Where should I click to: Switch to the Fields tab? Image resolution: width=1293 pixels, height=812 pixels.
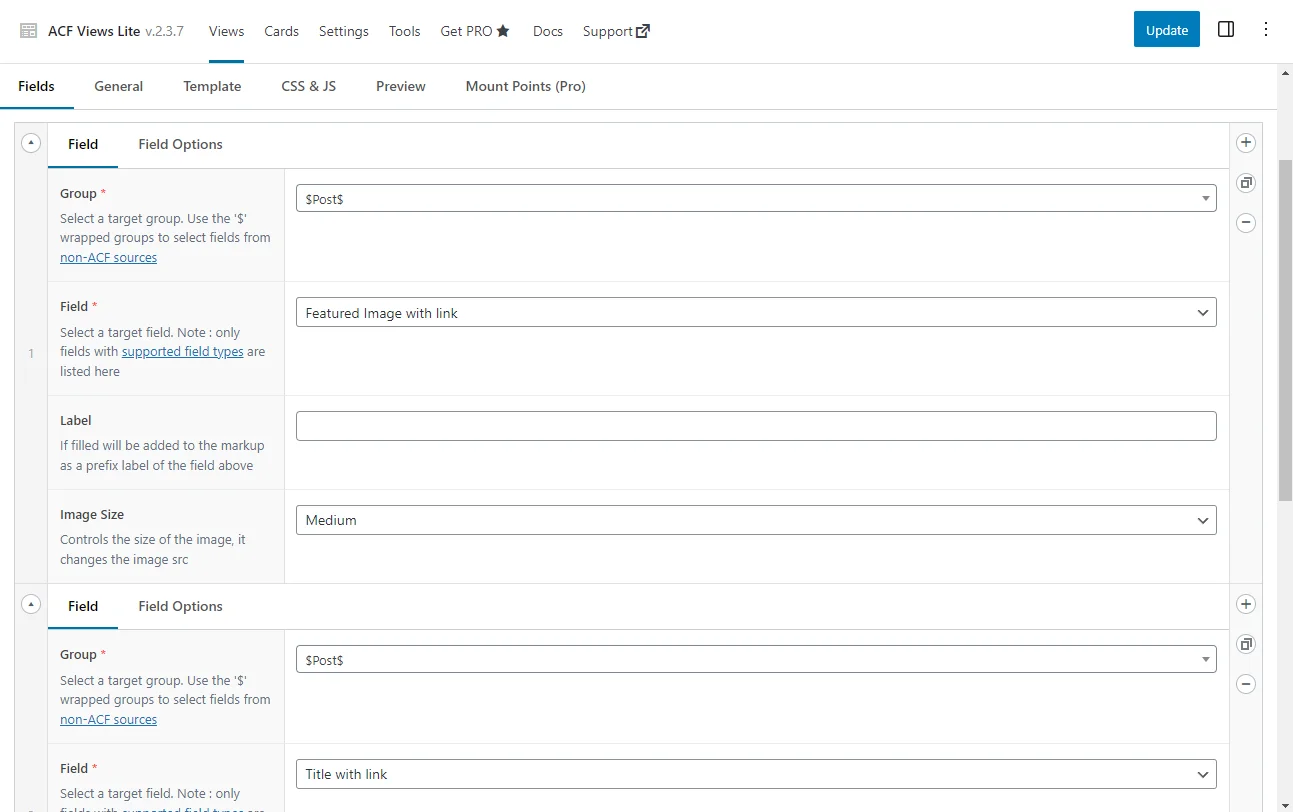37,86
